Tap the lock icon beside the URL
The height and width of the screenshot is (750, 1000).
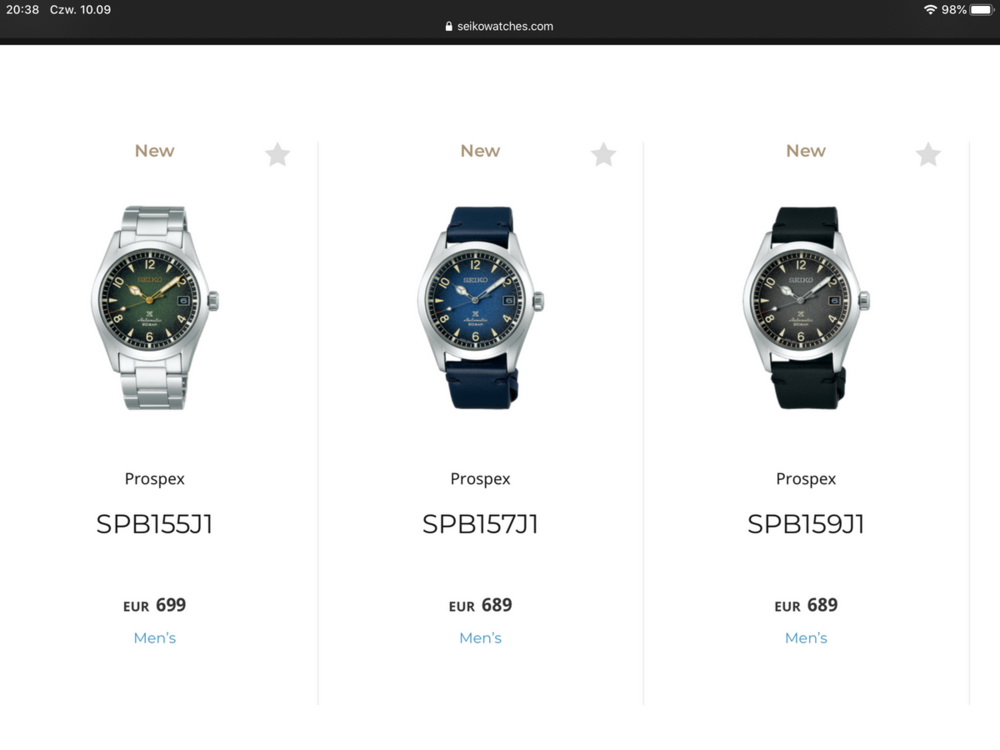click(449, 26)
